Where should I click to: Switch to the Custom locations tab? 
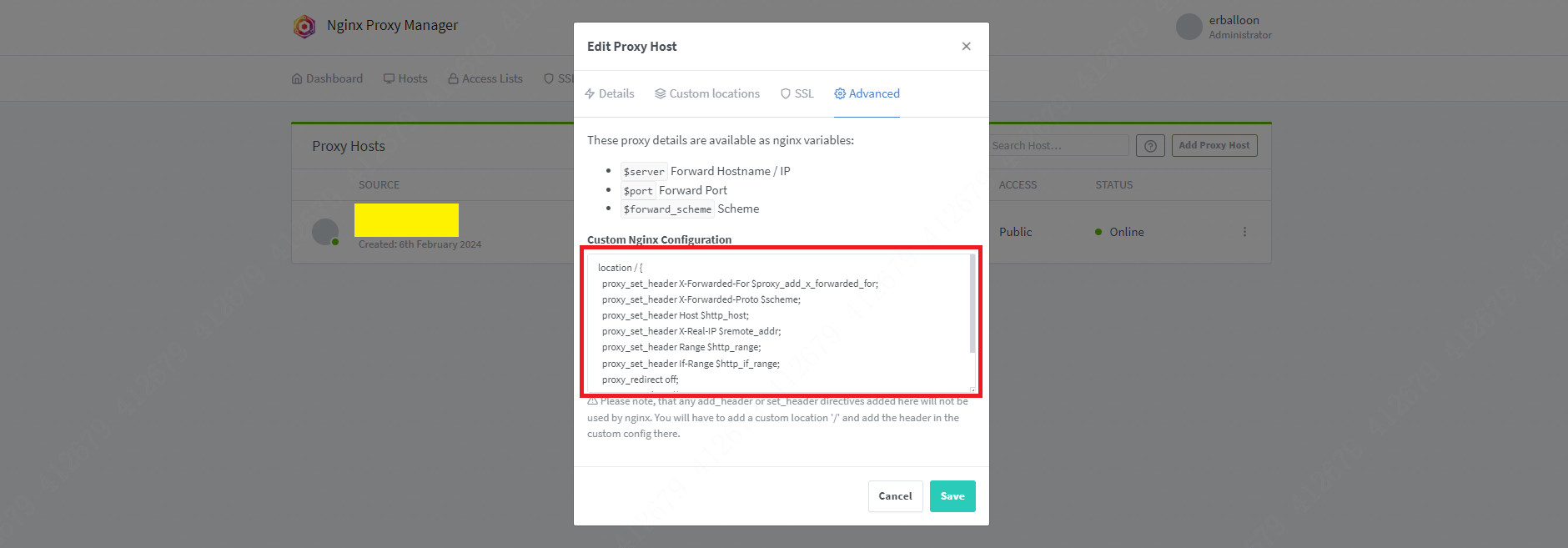(x=707, y=93)
